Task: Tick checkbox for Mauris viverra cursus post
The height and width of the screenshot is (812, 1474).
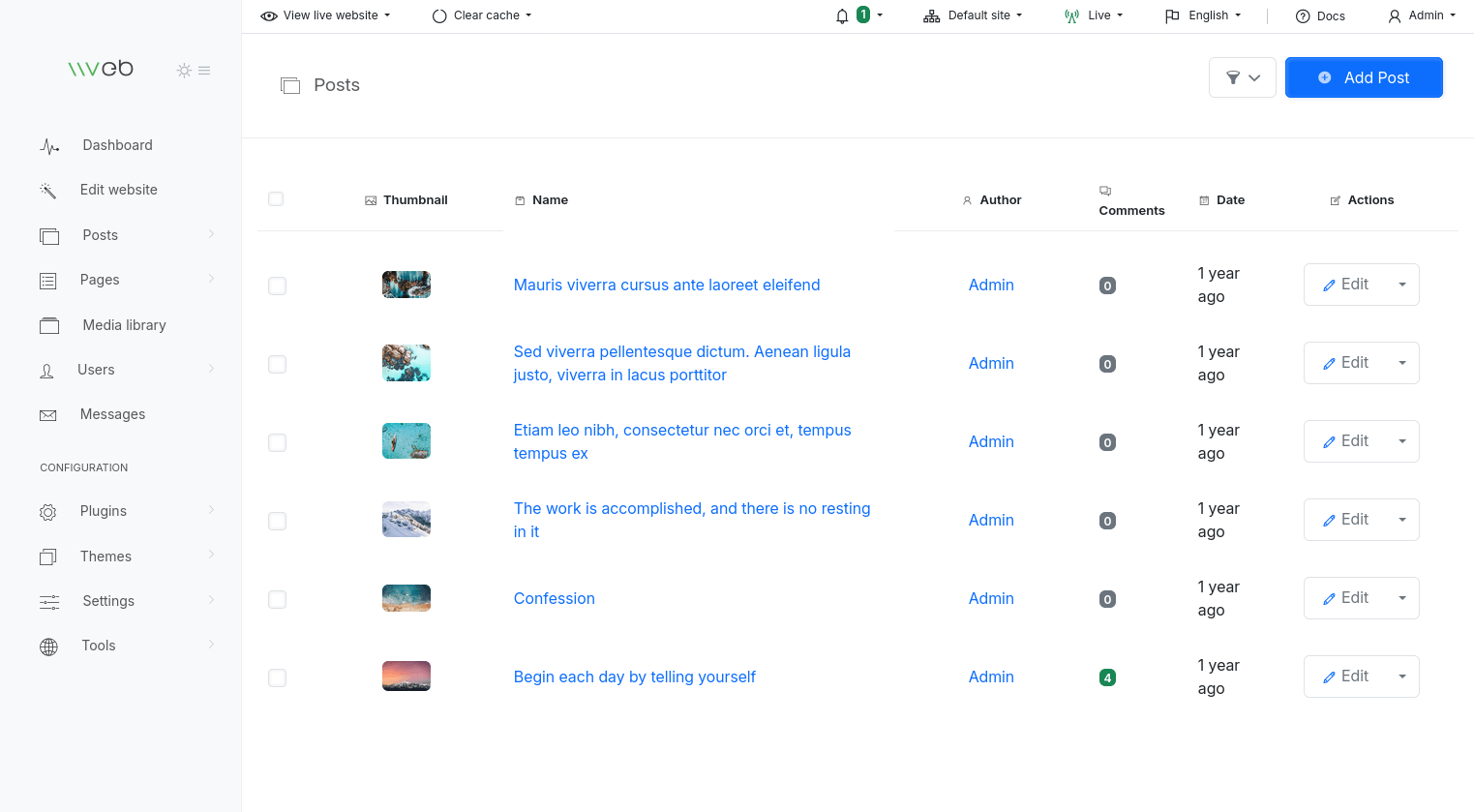Action: click(277, 286)
